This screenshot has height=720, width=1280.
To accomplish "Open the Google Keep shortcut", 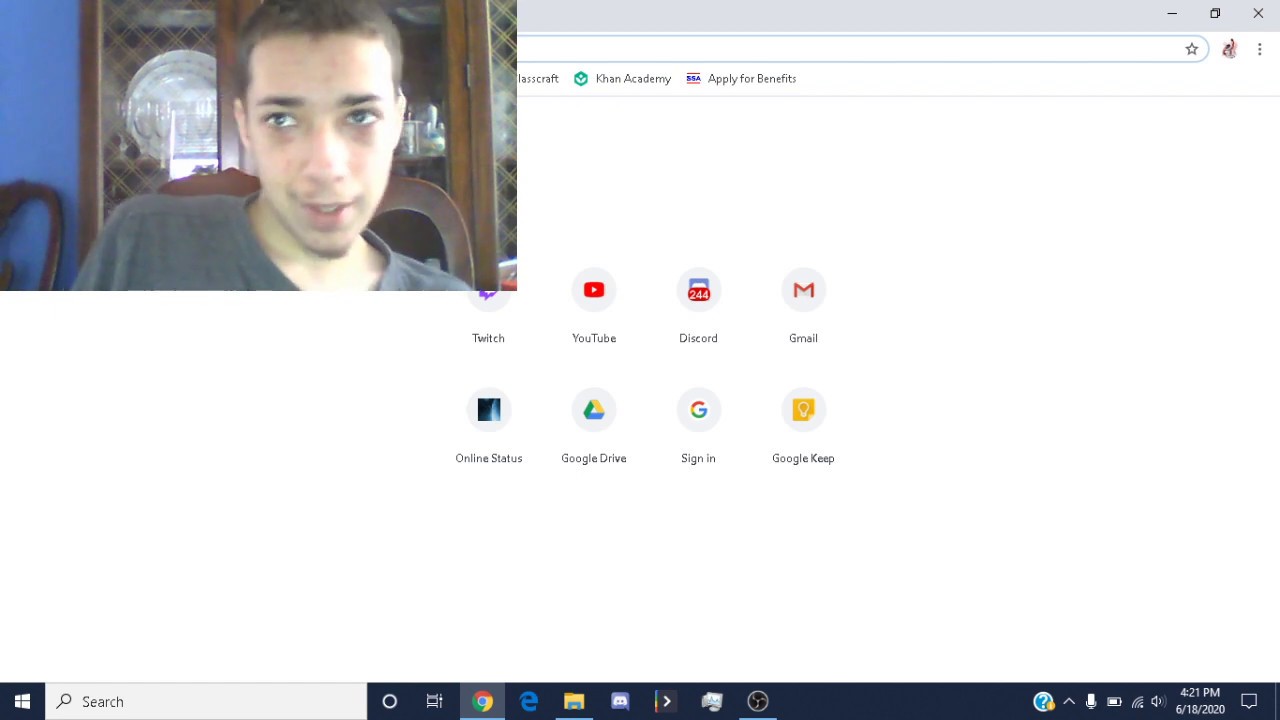I will (803, 425).
